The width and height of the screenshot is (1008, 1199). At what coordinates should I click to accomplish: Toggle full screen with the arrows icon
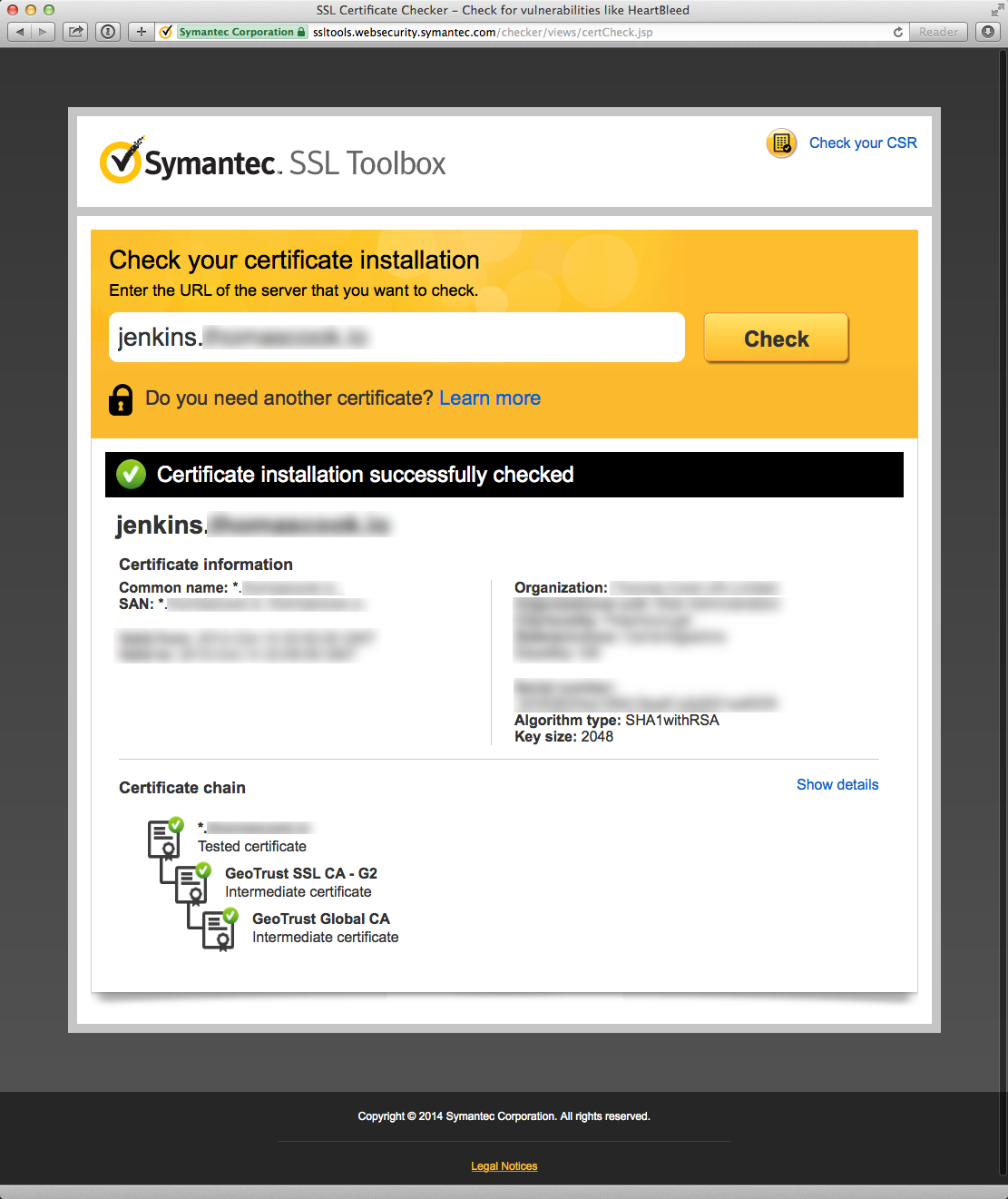pyautogui.click(x=997, y=10)
